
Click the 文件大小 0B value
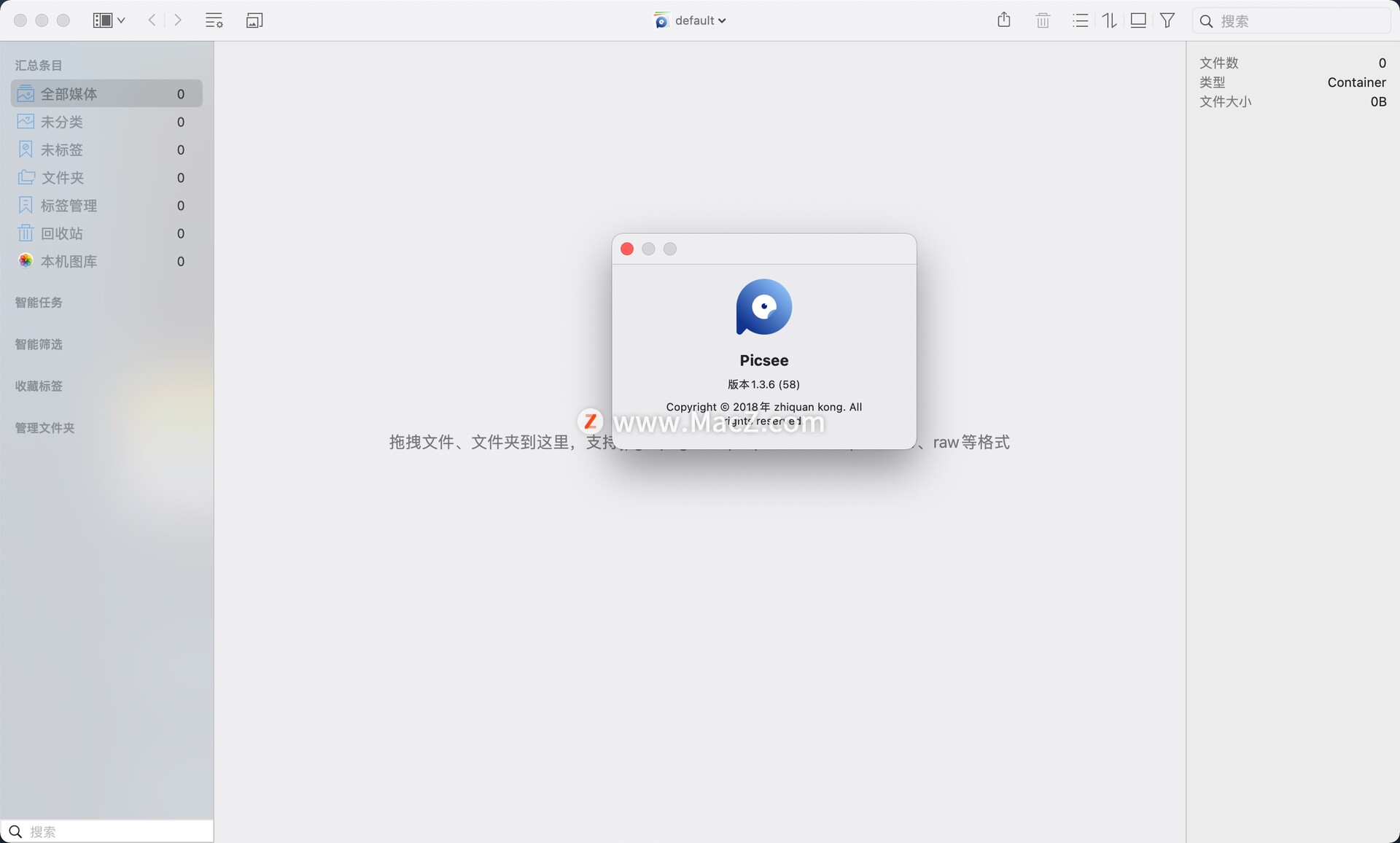(1378, 101)
